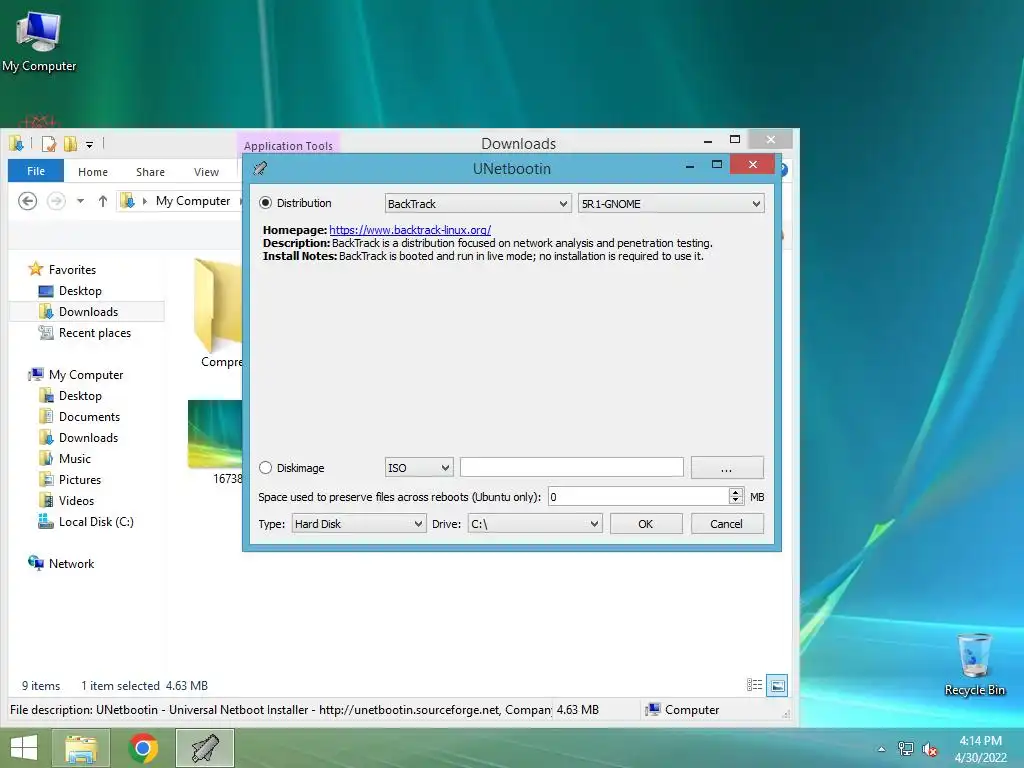Open the Customize Quick Access Toolbar dropdown
The image size is (1024, 768).
coord(89,144)
